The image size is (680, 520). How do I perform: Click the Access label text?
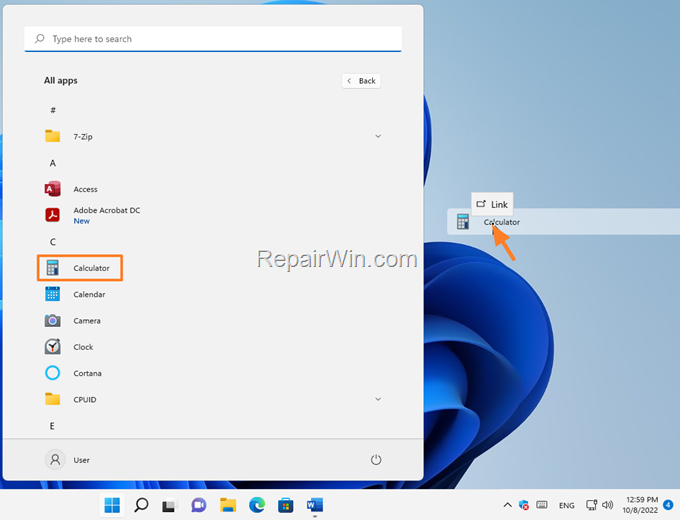click(x=85, y=189)
